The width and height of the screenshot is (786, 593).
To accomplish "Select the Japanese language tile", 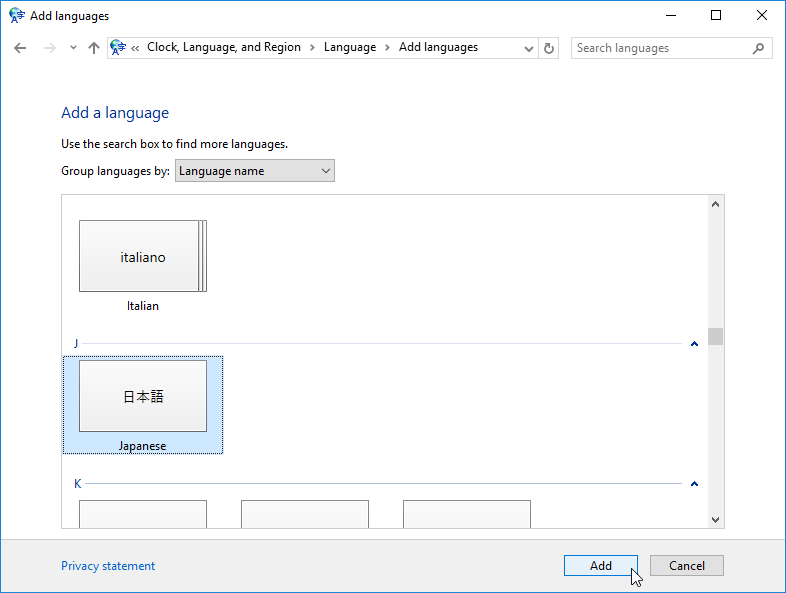I will click(142, 397).
